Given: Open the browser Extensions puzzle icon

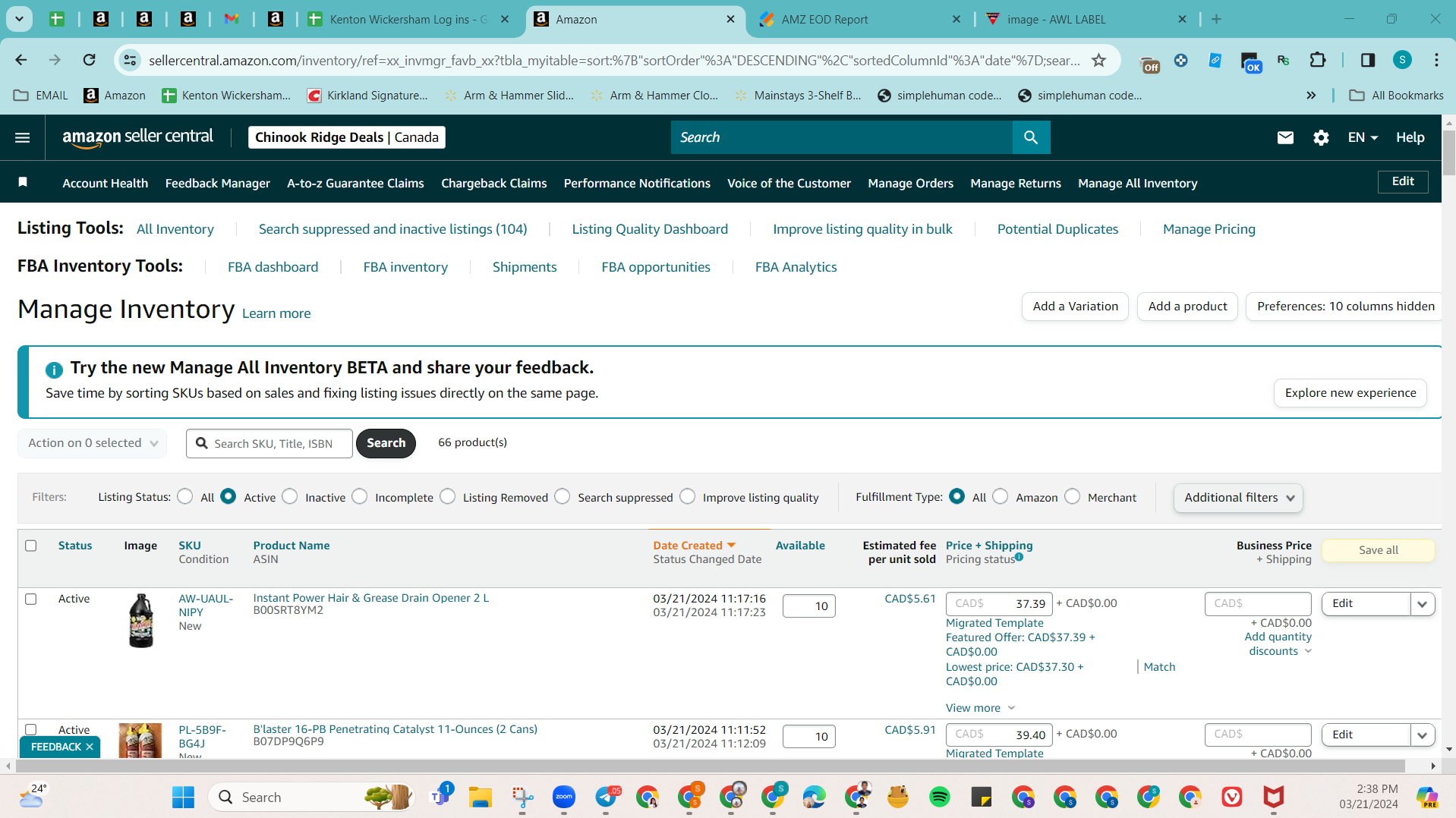Looking at the screenshot, I should [x=1318, y=60].
